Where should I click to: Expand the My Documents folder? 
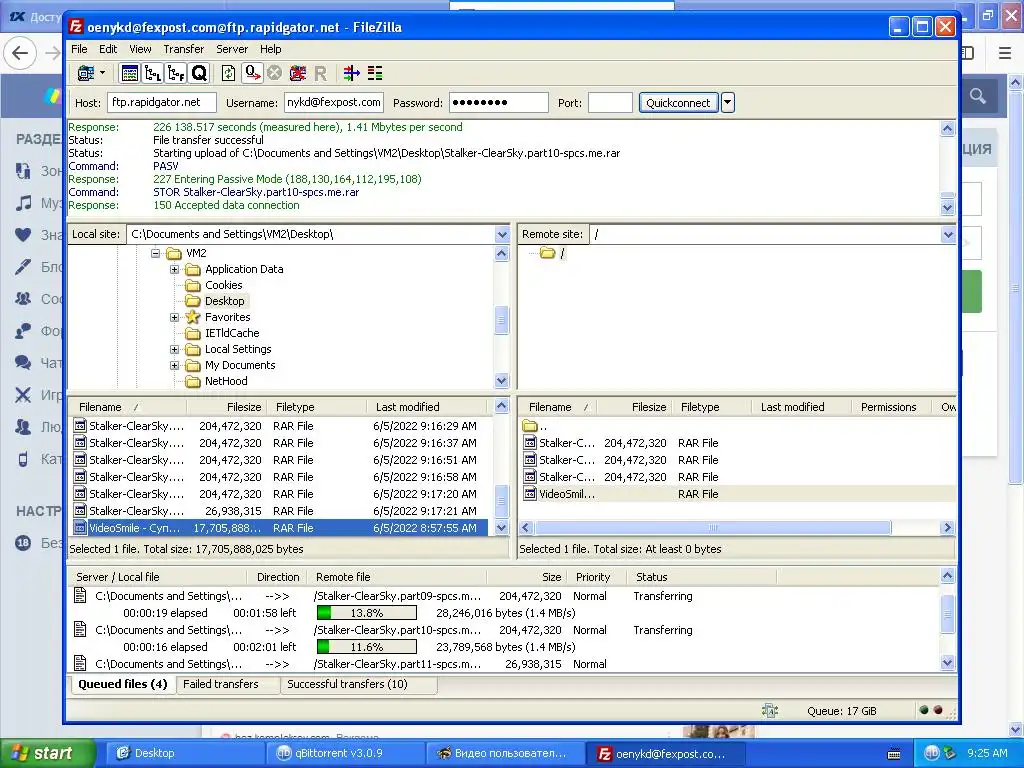point(174,365)
